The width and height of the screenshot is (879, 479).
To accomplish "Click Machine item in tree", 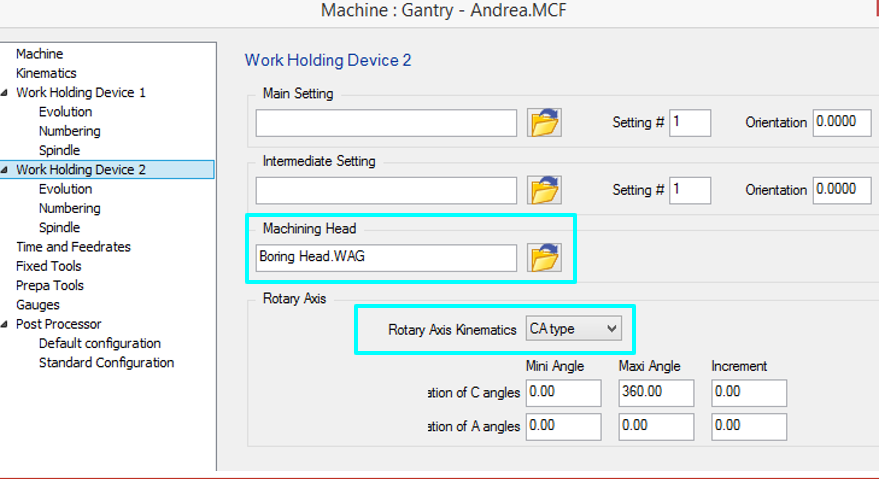I will 39,54.
